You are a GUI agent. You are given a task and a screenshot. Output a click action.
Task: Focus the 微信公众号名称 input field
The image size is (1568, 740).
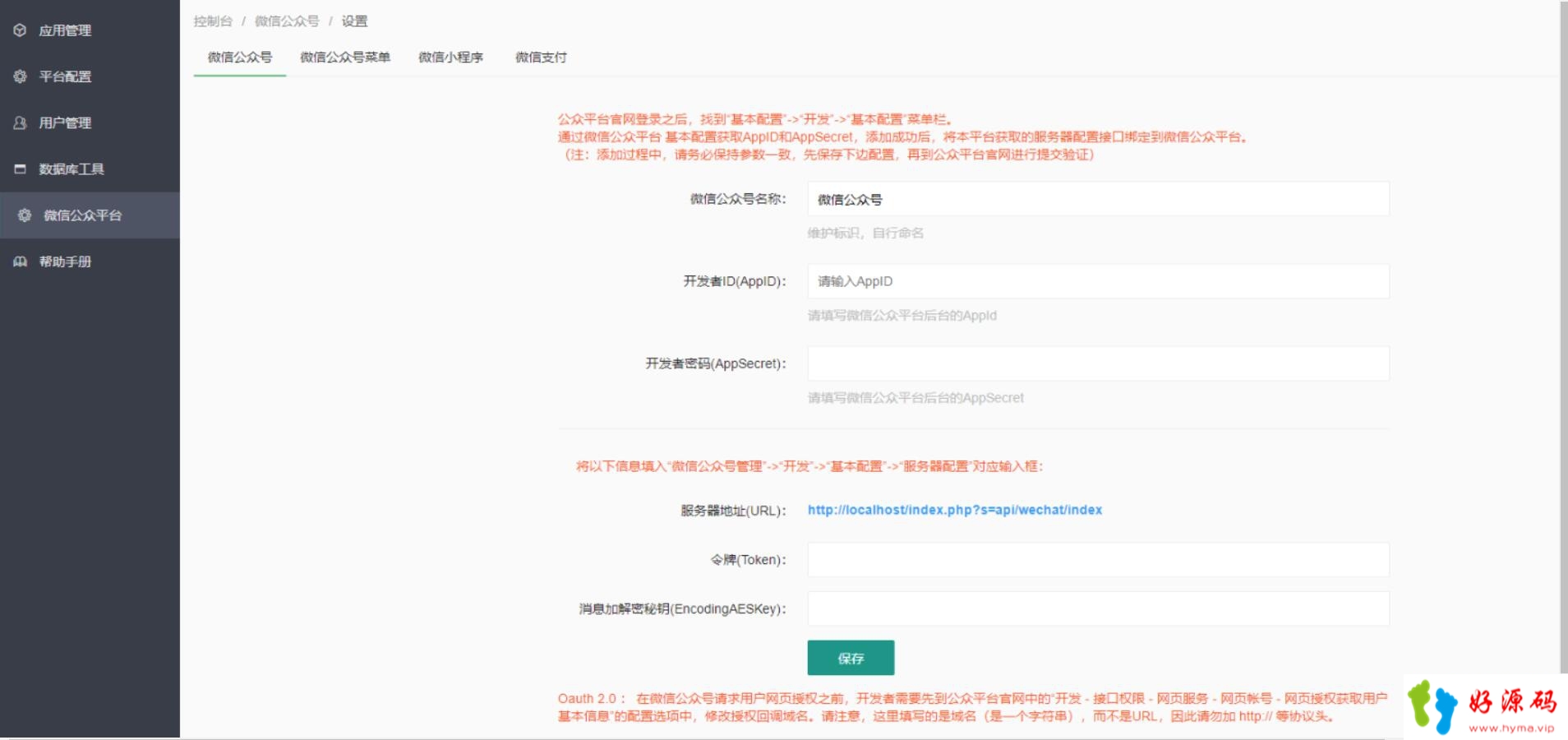1098,199
